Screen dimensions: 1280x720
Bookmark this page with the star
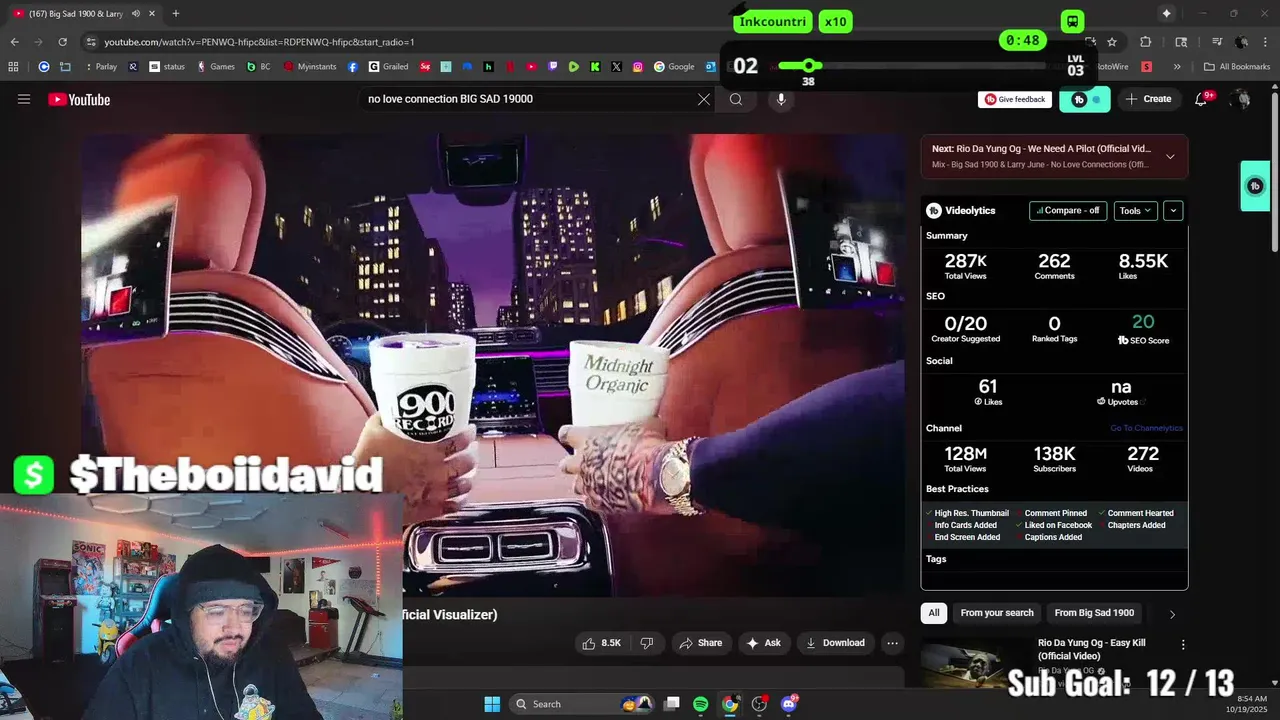(1111, 42)
